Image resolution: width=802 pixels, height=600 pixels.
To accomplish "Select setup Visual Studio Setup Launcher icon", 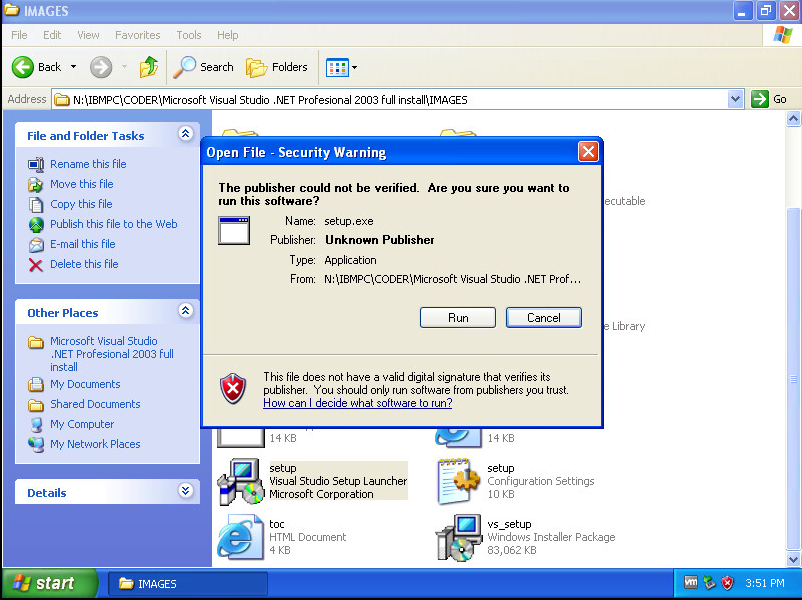I will (241, 481).
